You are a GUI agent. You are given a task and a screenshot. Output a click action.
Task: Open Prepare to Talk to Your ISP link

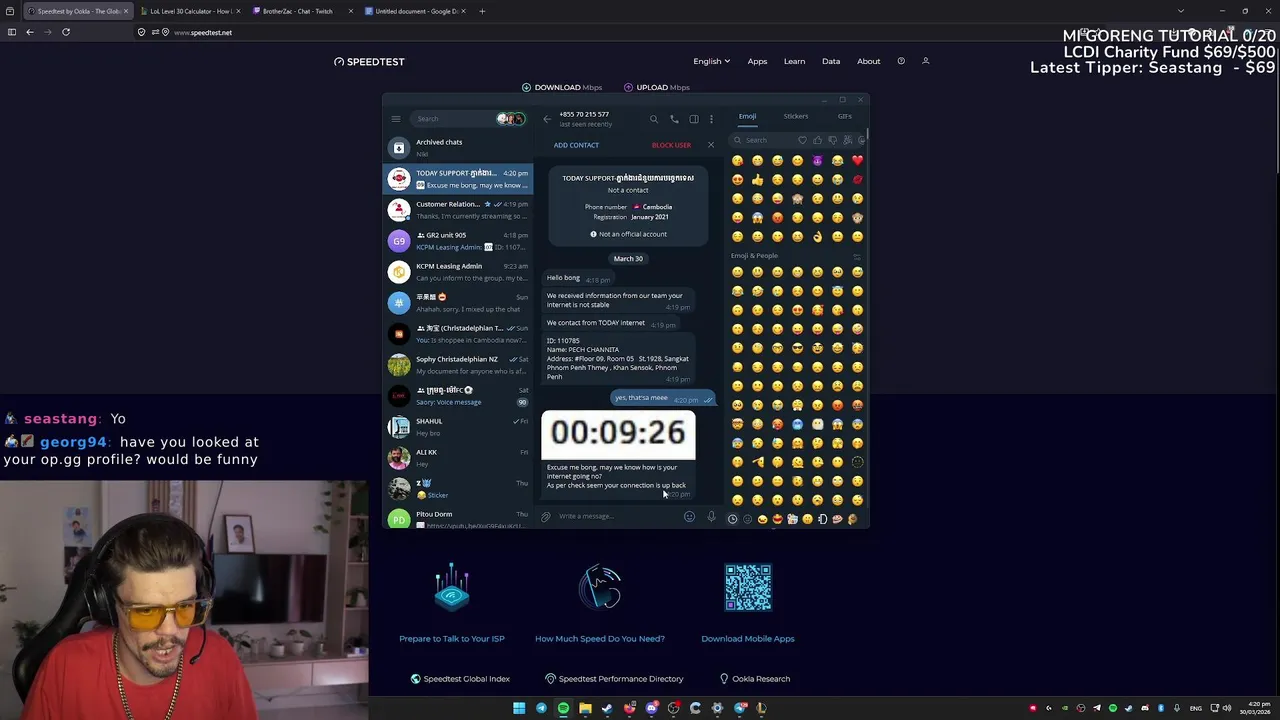[452, 638]
